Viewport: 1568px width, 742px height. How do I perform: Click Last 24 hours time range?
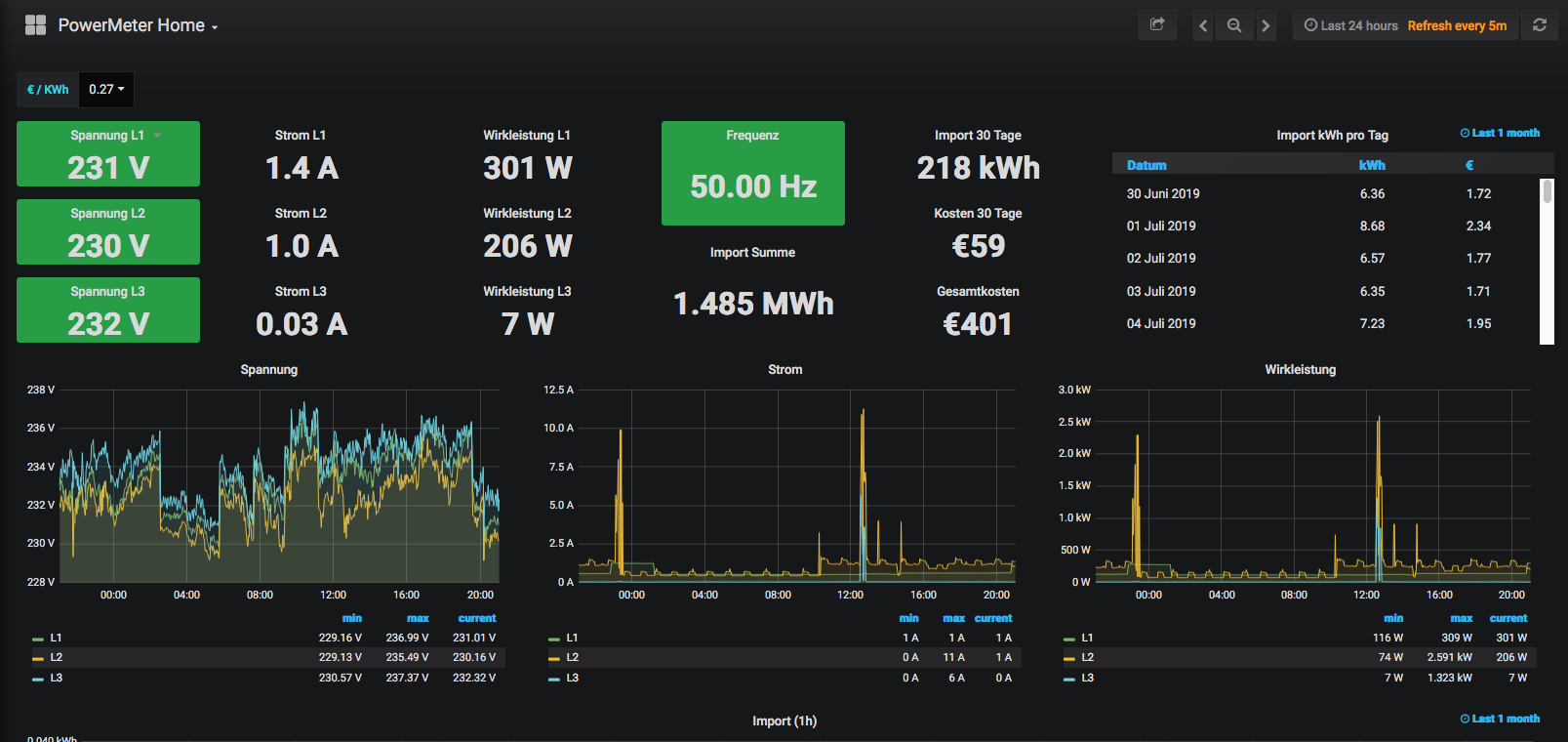pyautogui.click(x=1359, y=25)
